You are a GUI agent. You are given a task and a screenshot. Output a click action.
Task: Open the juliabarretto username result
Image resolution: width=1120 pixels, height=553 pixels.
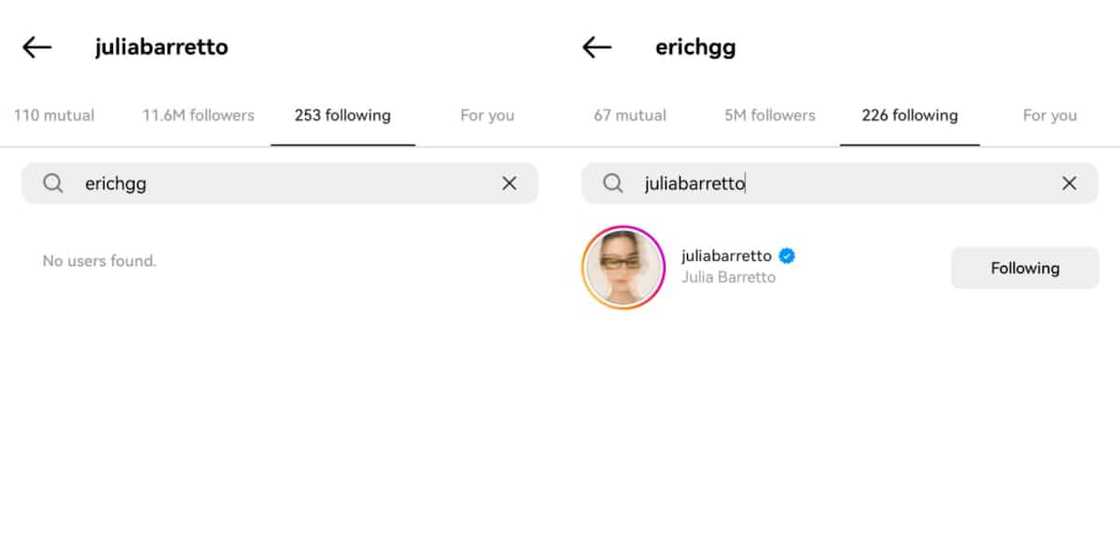726,256
